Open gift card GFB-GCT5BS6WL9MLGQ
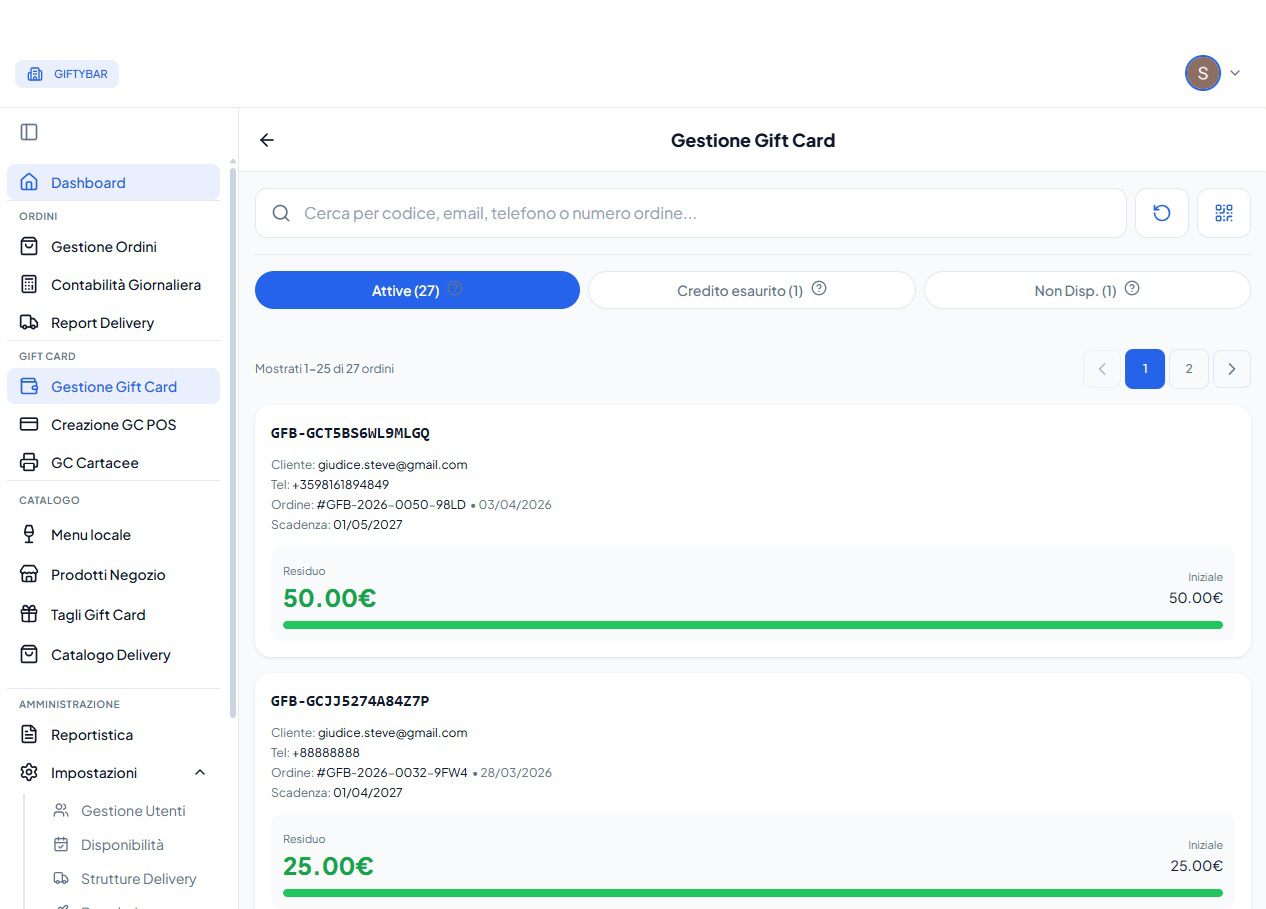The image size is (1266, 909). [350, 433]
